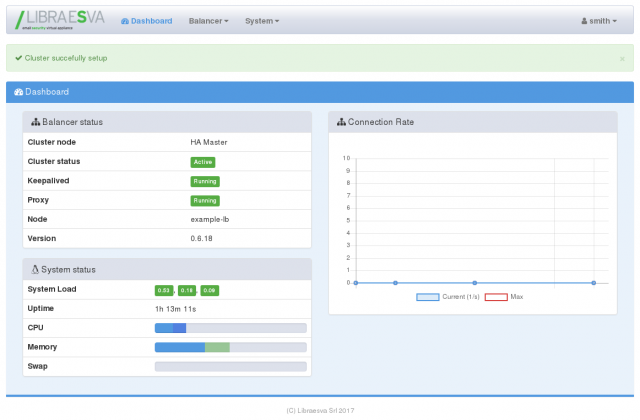Viewport: 640px width, 420px height.
Task: Click the Active cluster status badge
Action: pyautogui.click(x=202, y=162)
